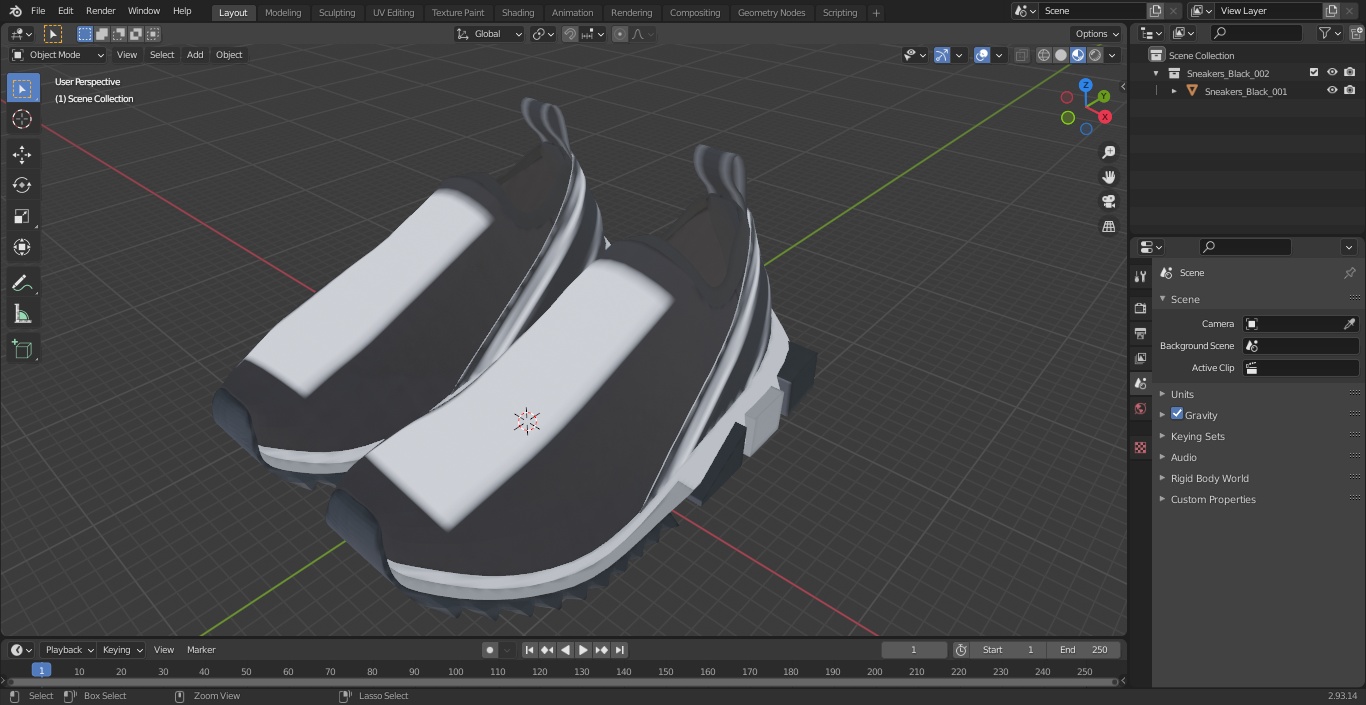1366x705 pixels.
Task: Toggle snapping magnet
Action: (x=570, y=34)
